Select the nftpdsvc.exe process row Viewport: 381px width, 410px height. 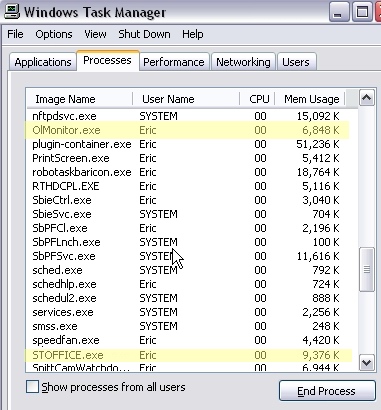click(187, 116)
